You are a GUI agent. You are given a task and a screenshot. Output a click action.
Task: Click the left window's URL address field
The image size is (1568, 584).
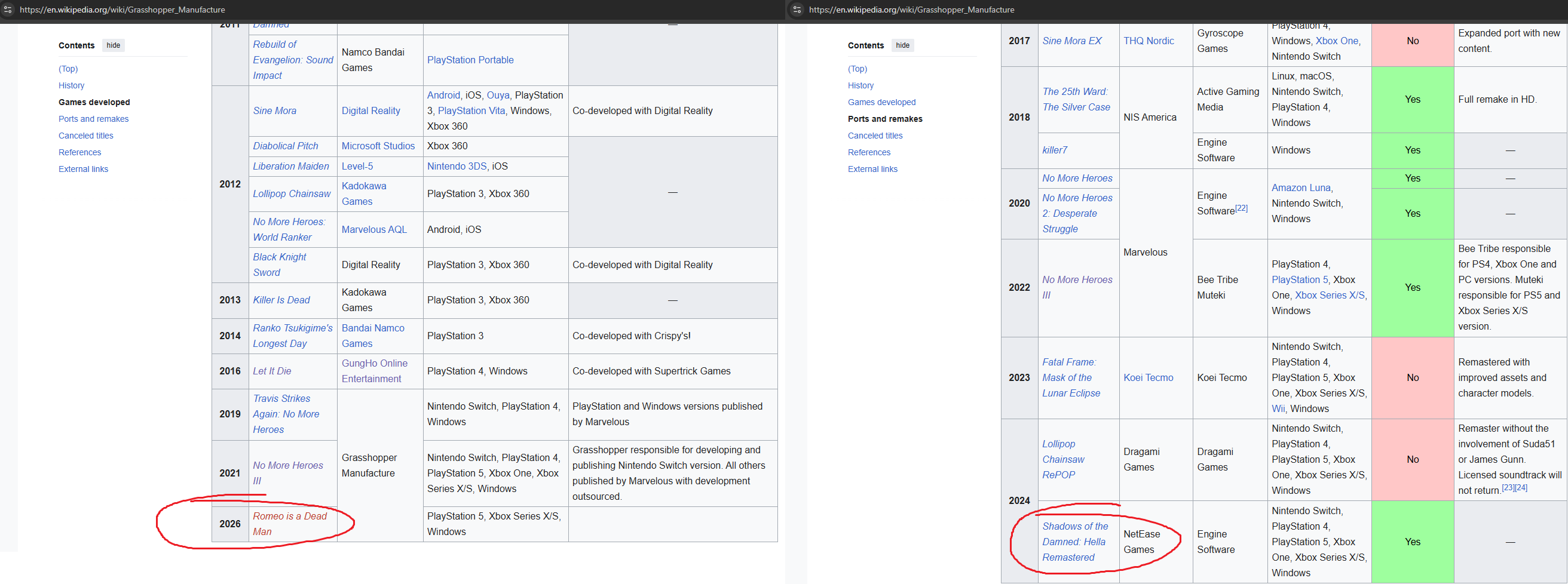122,10
